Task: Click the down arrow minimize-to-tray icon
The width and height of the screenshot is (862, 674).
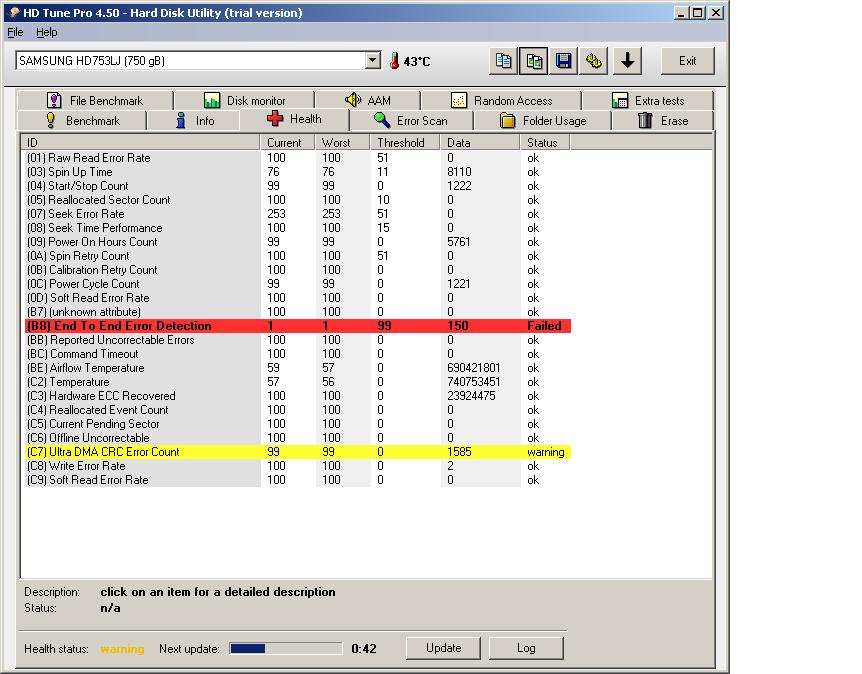Action: pos(628,60)
